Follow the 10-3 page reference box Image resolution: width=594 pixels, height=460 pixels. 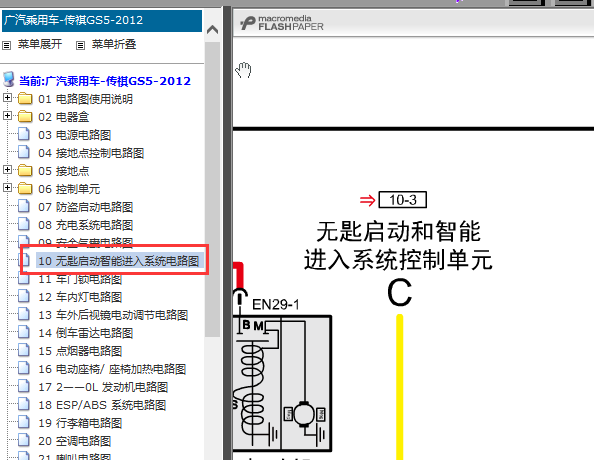pyautogui.click(x=403, y=200)
